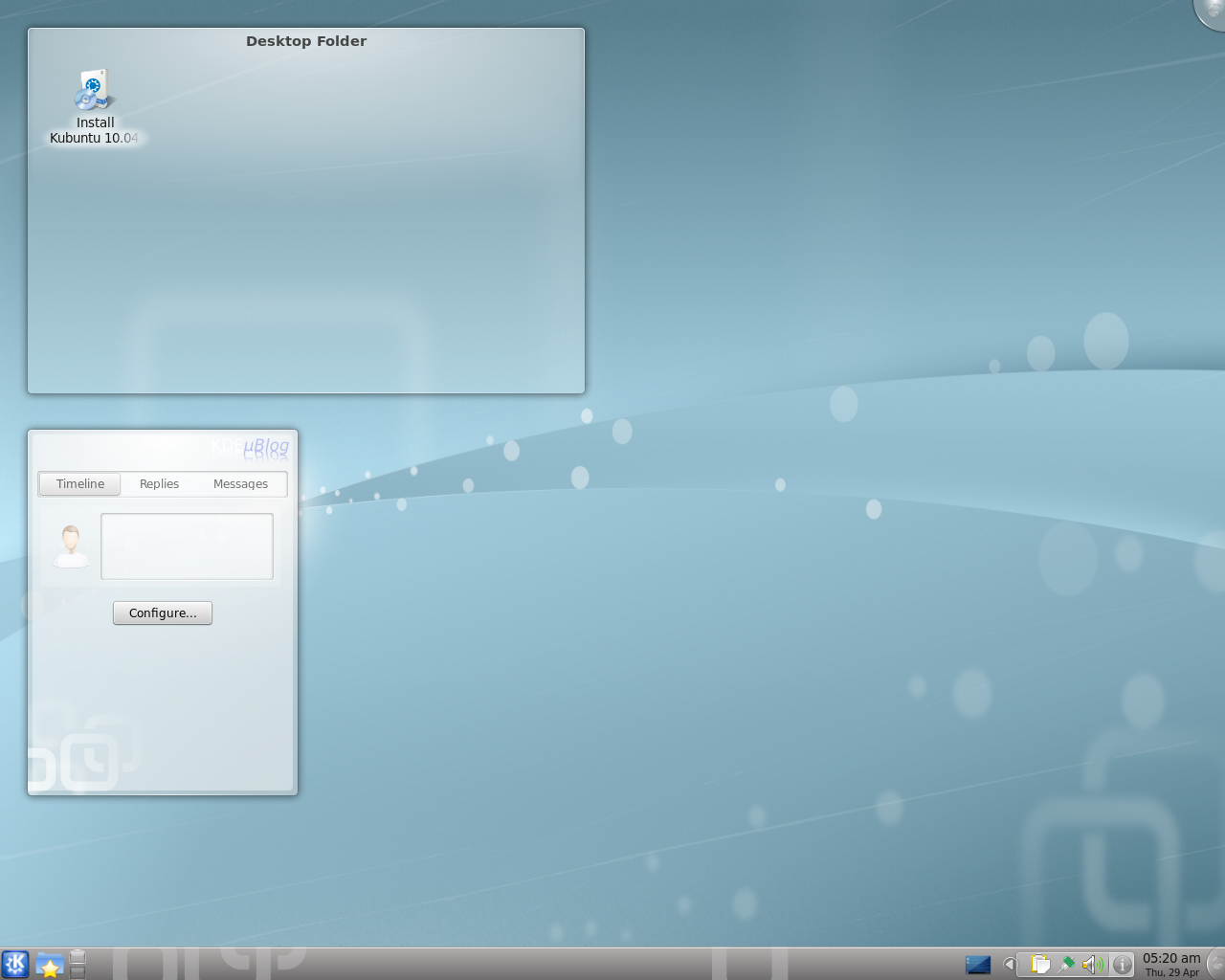Screen dimensions: 1225x980
Task: Select the Install Kubuntu 10.04 icon
Action: coord(95,106)
